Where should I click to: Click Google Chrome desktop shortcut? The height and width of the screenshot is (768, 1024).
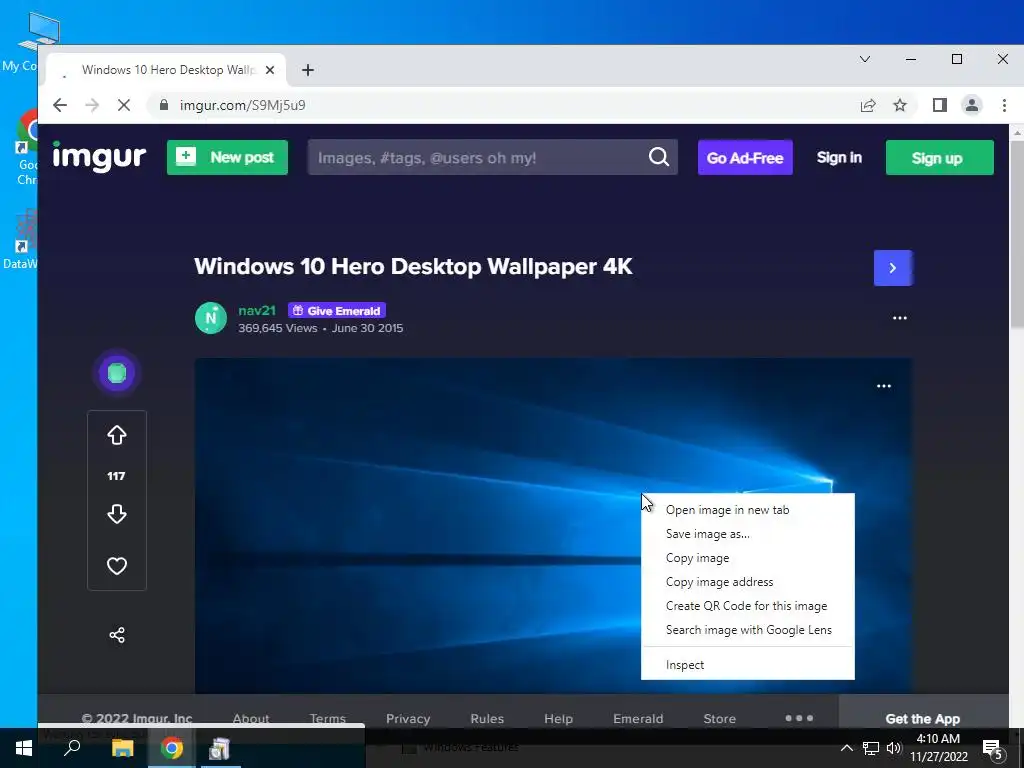coord(26,147)
